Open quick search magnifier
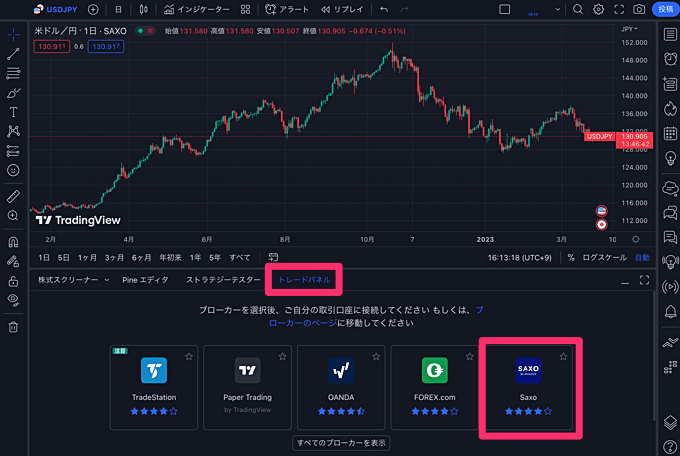Viewport: 680px width, 456px height. point(578,10)
